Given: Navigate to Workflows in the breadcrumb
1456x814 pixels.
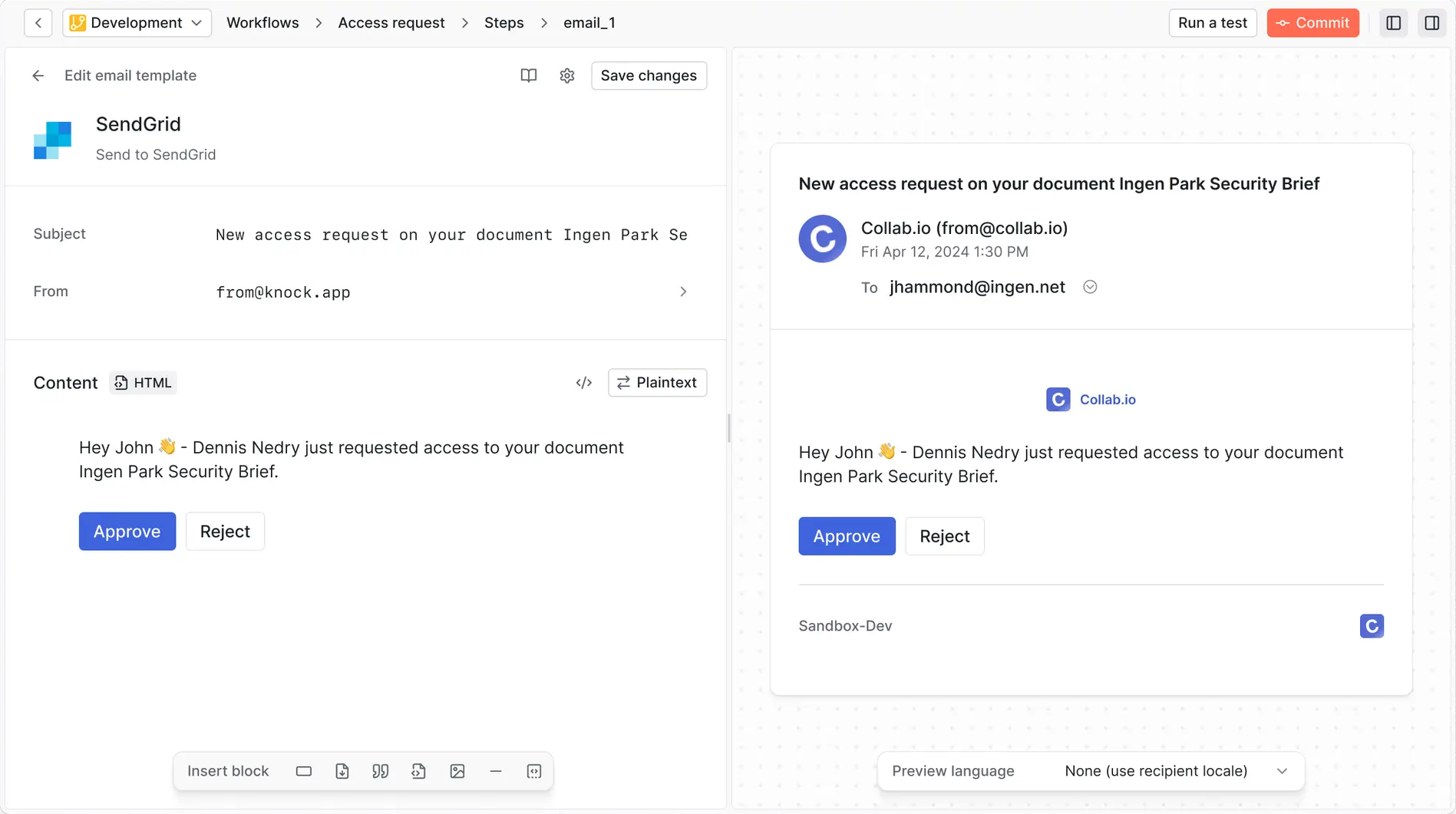Looking at the screenshot, I should click(262, 22).
